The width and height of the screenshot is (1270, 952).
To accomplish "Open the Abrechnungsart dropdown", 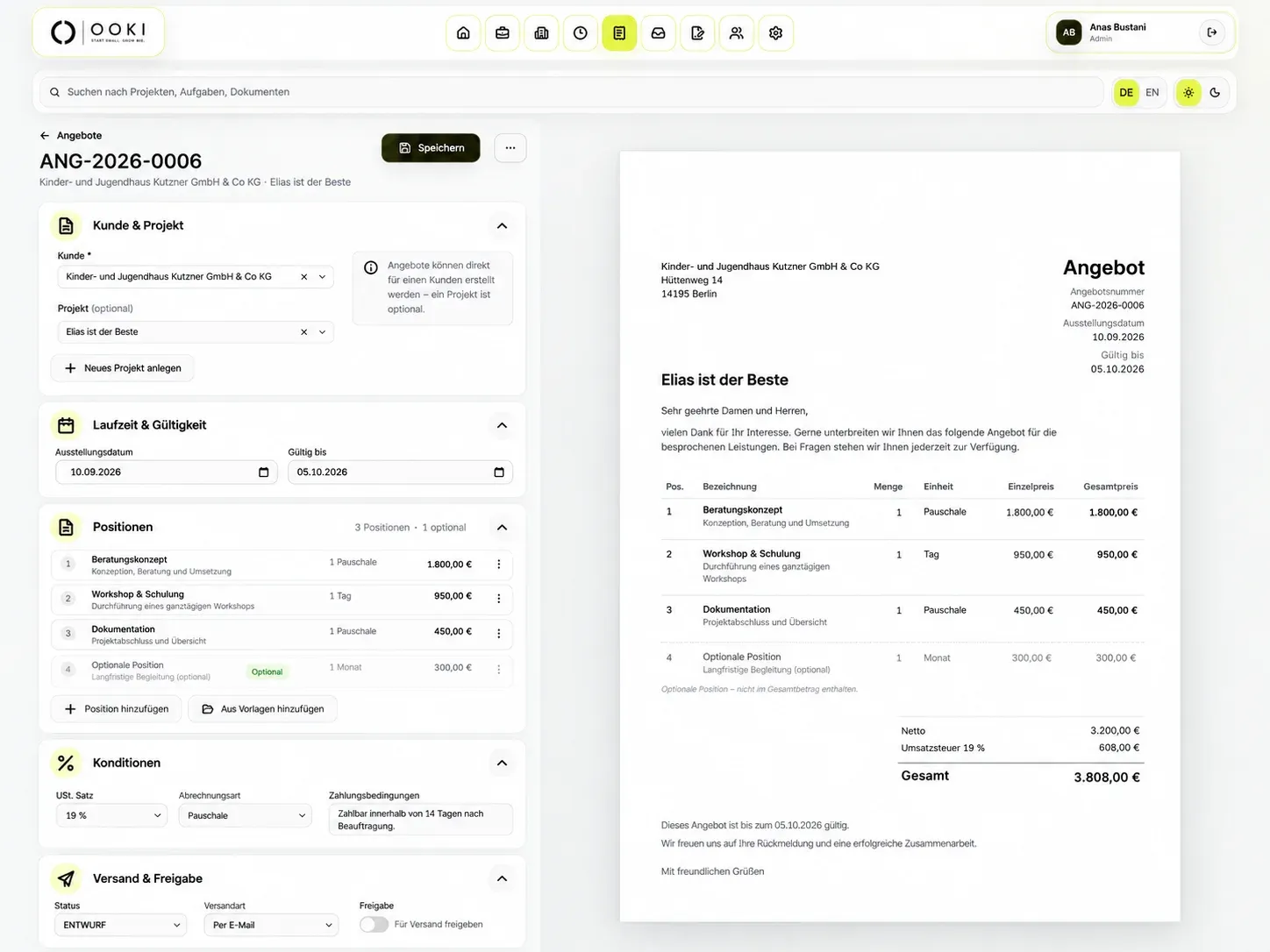I will point(246,816).
